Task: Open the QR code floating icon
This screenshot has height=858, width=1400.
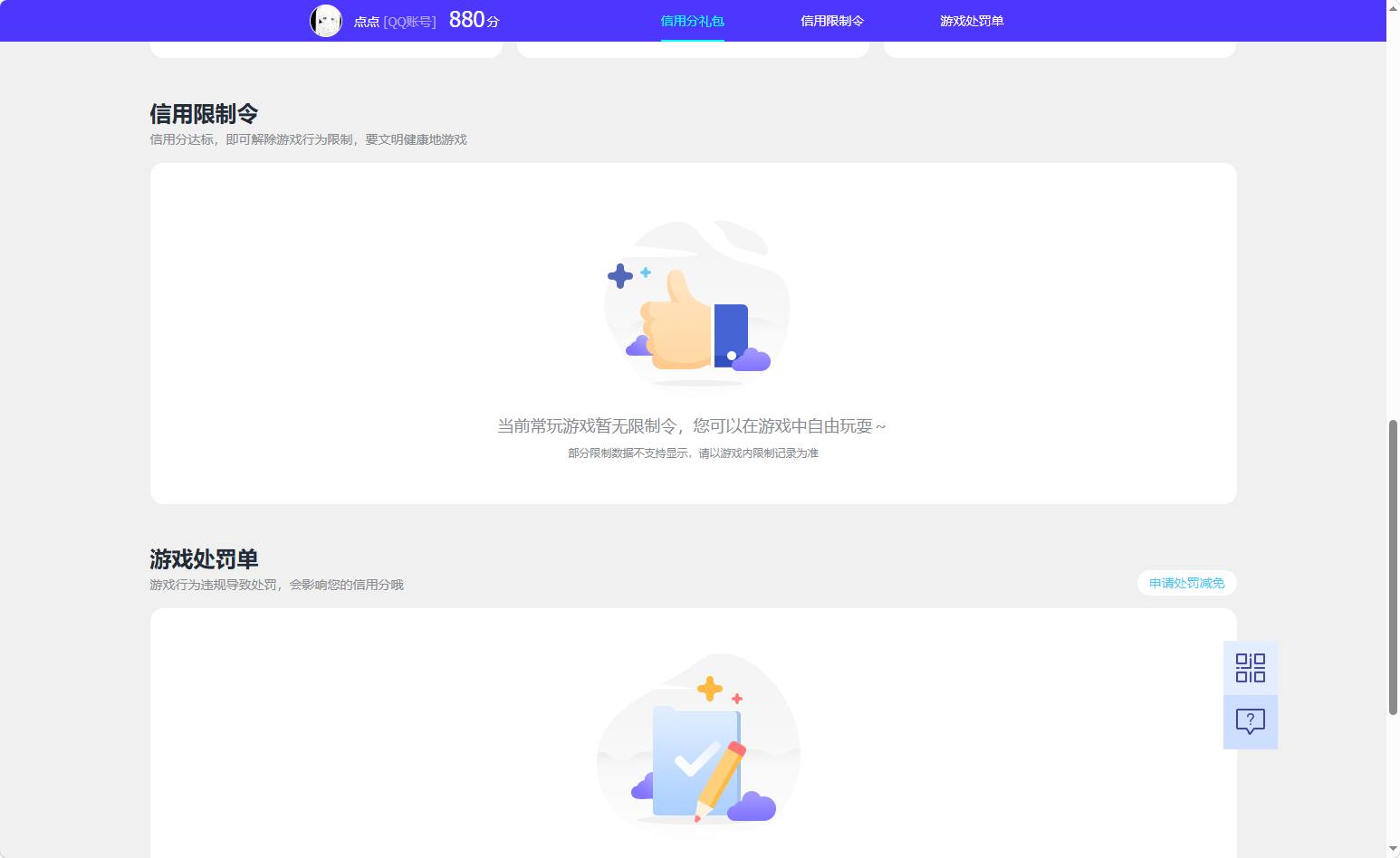Action: coord(1251,668)
